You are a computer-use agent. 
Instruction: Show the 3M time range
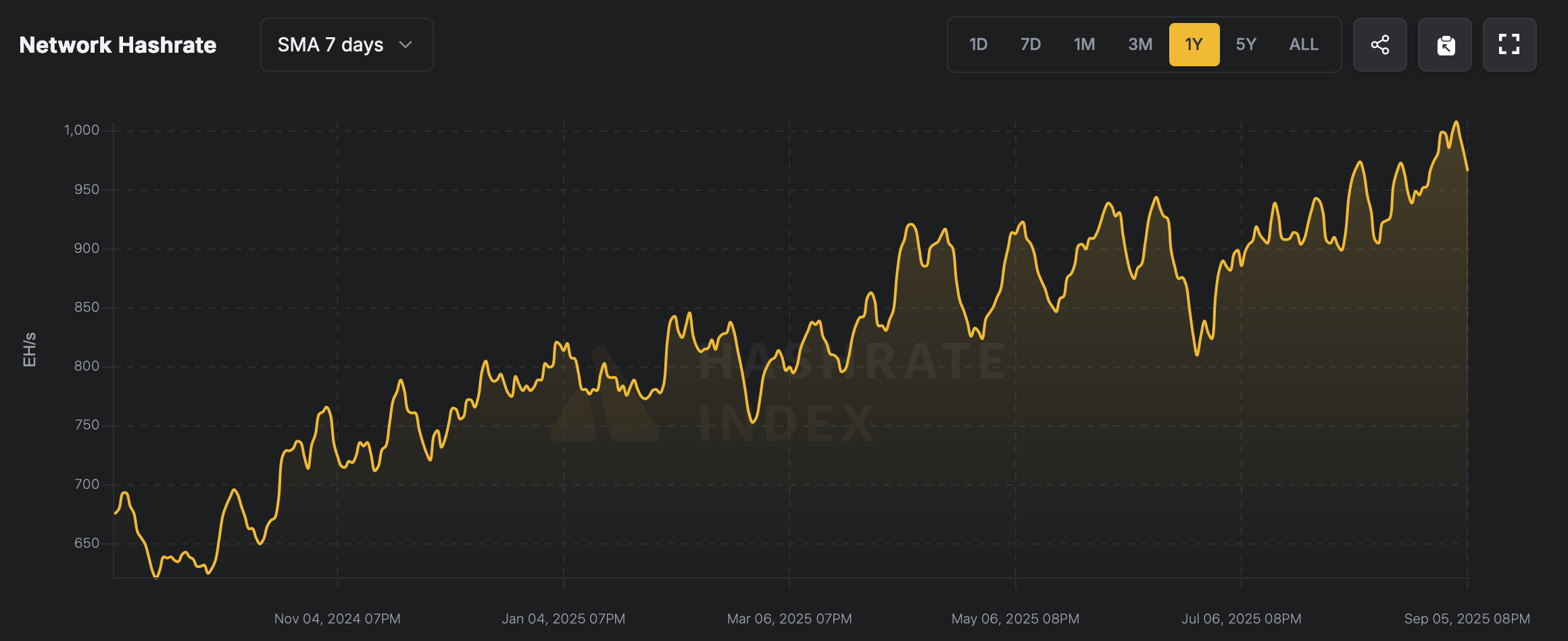[x=1140, y=45]
